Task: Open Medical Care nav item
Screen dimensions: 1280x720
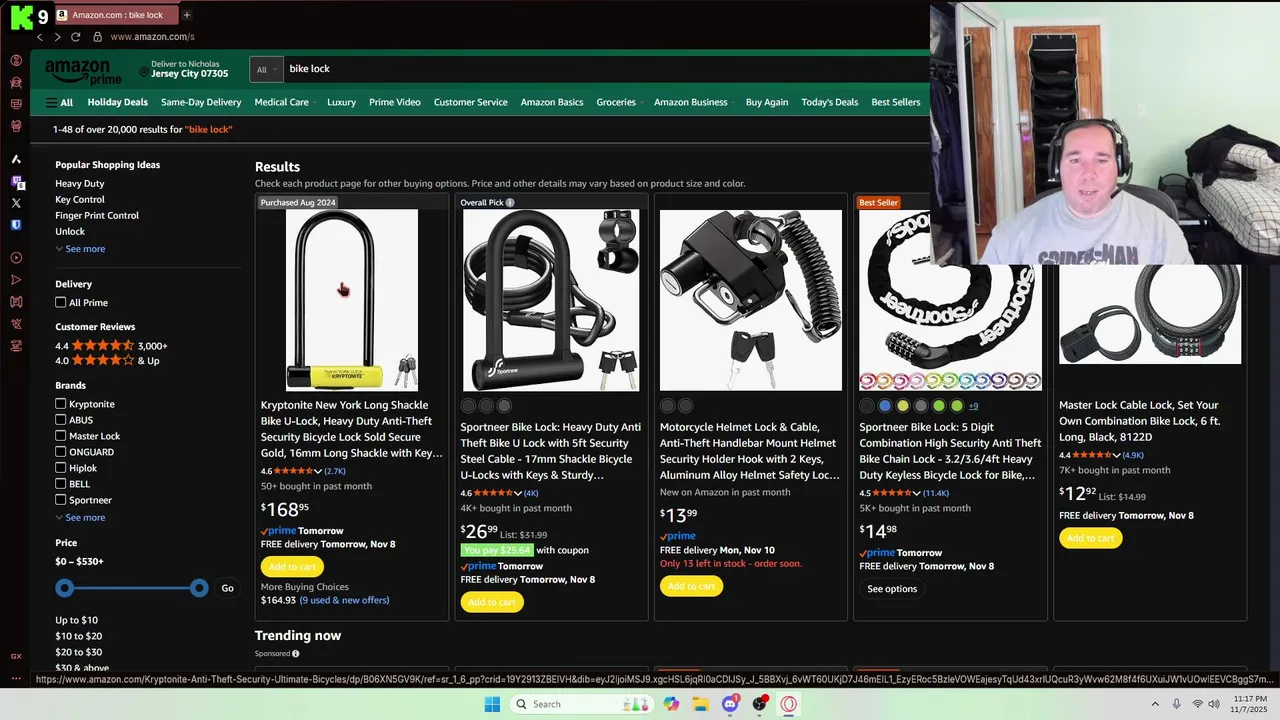Action: 282,102
